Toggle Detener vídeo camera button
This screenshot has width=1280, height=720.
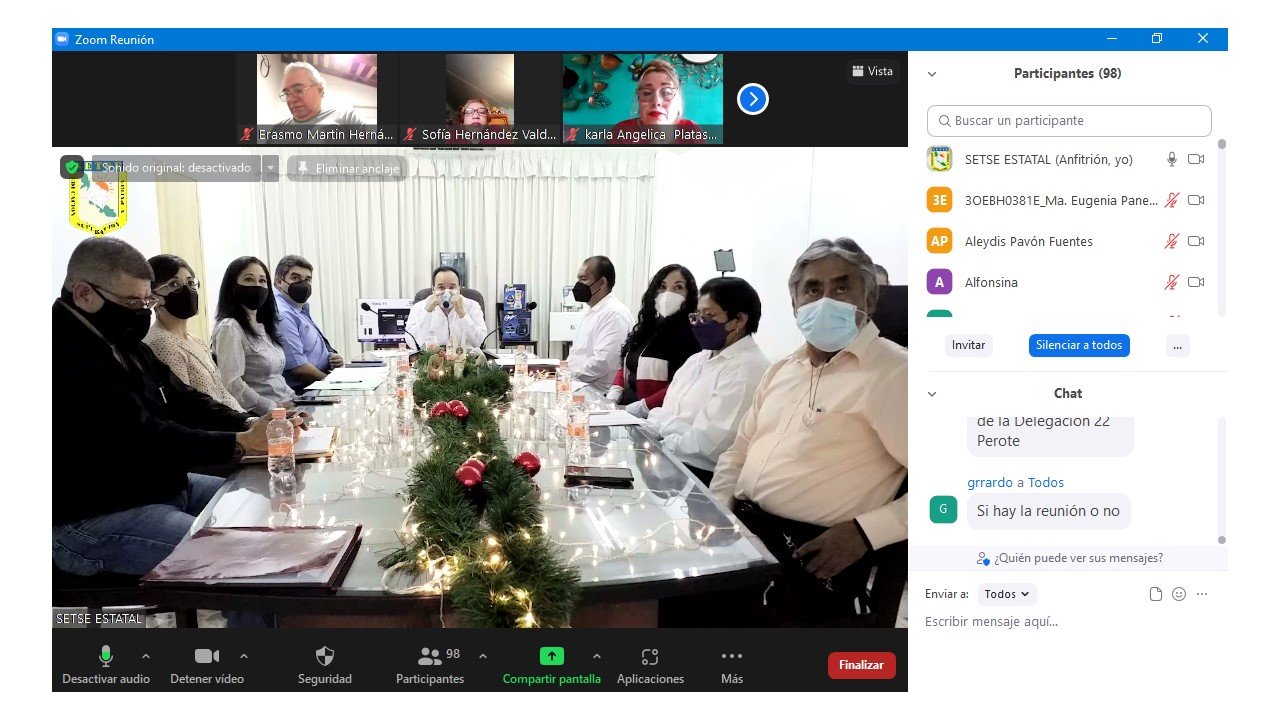(x=207, y=656)
